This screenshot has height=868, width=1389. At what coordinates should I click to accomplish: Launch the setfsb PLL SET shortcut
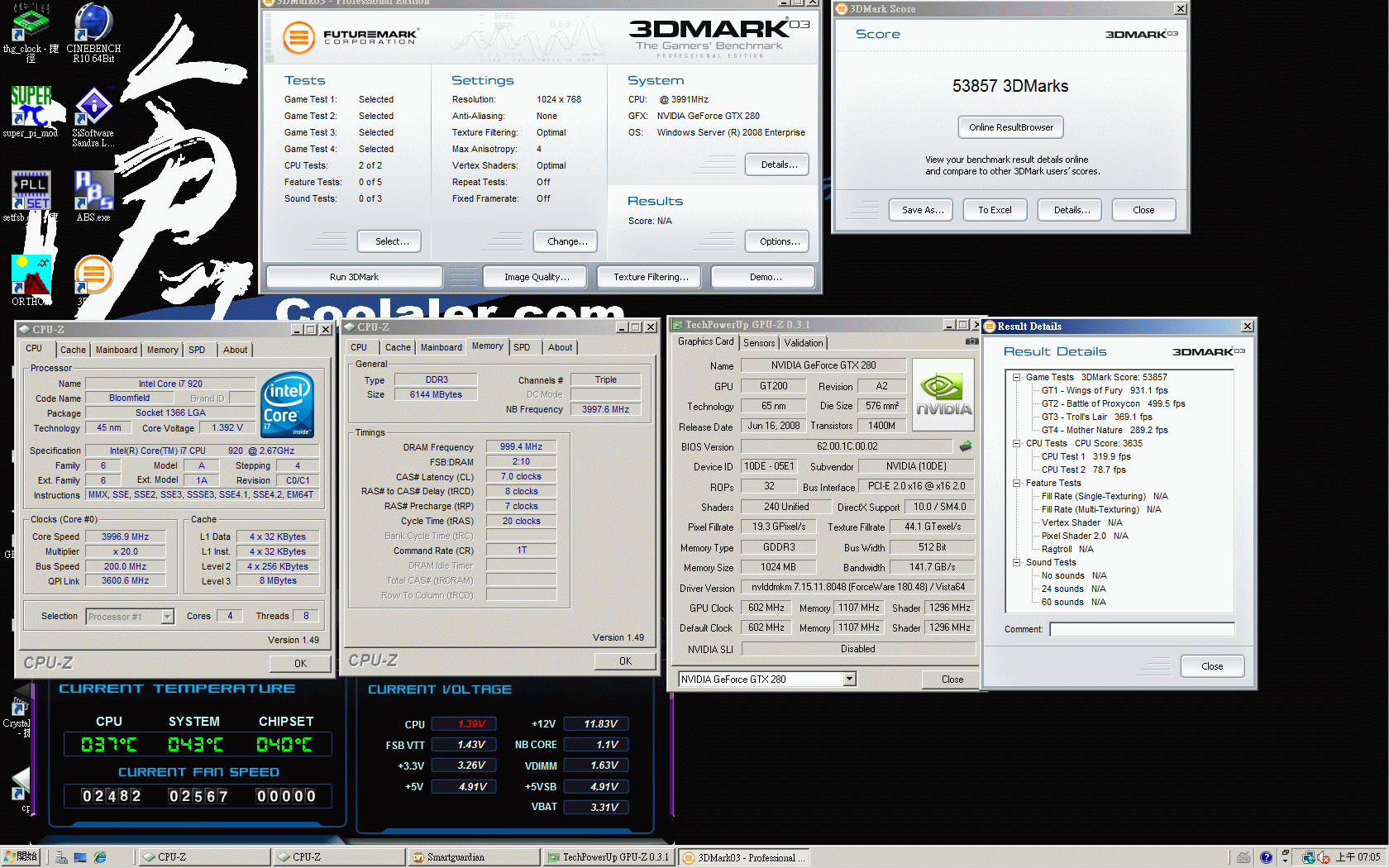[31, 196]
